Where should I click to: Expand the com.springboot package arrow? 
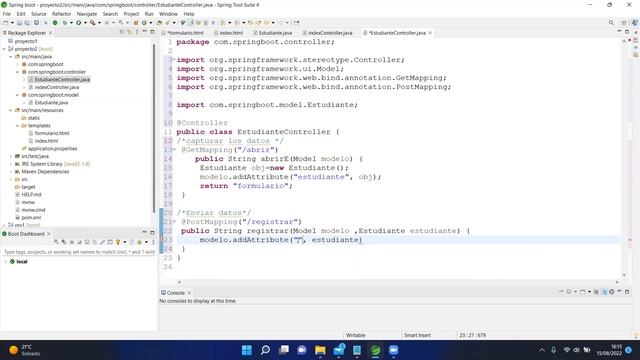coord(18,64)
